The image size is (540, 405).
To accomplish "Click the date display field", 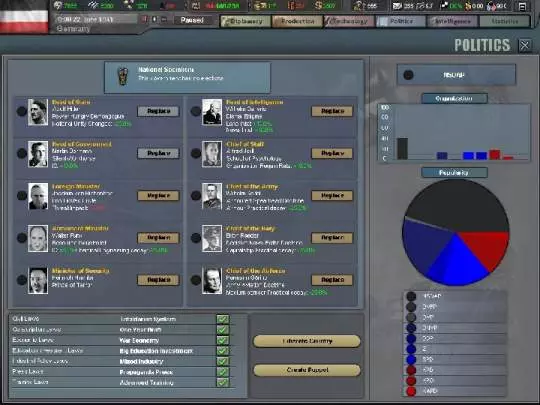I will coord(96,19).
